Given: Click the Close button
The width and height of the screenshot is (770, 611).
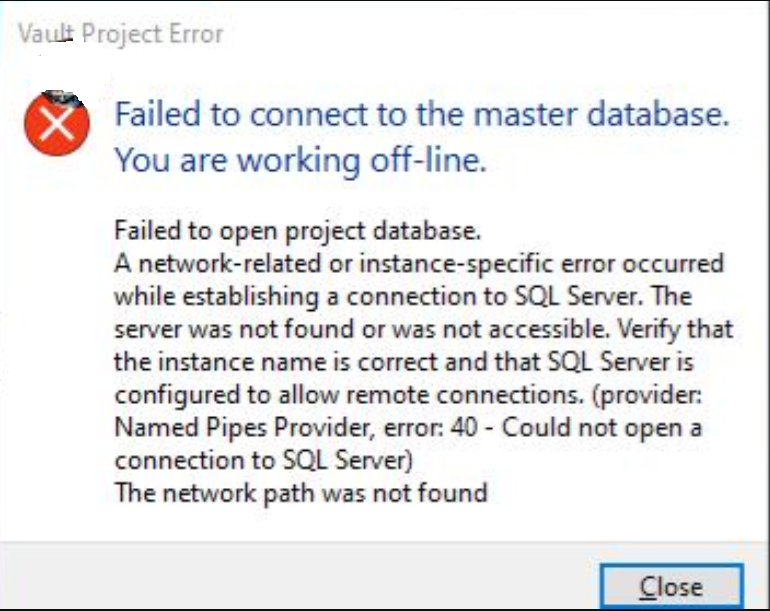Looking at the screenshot, I should [671, 585].
